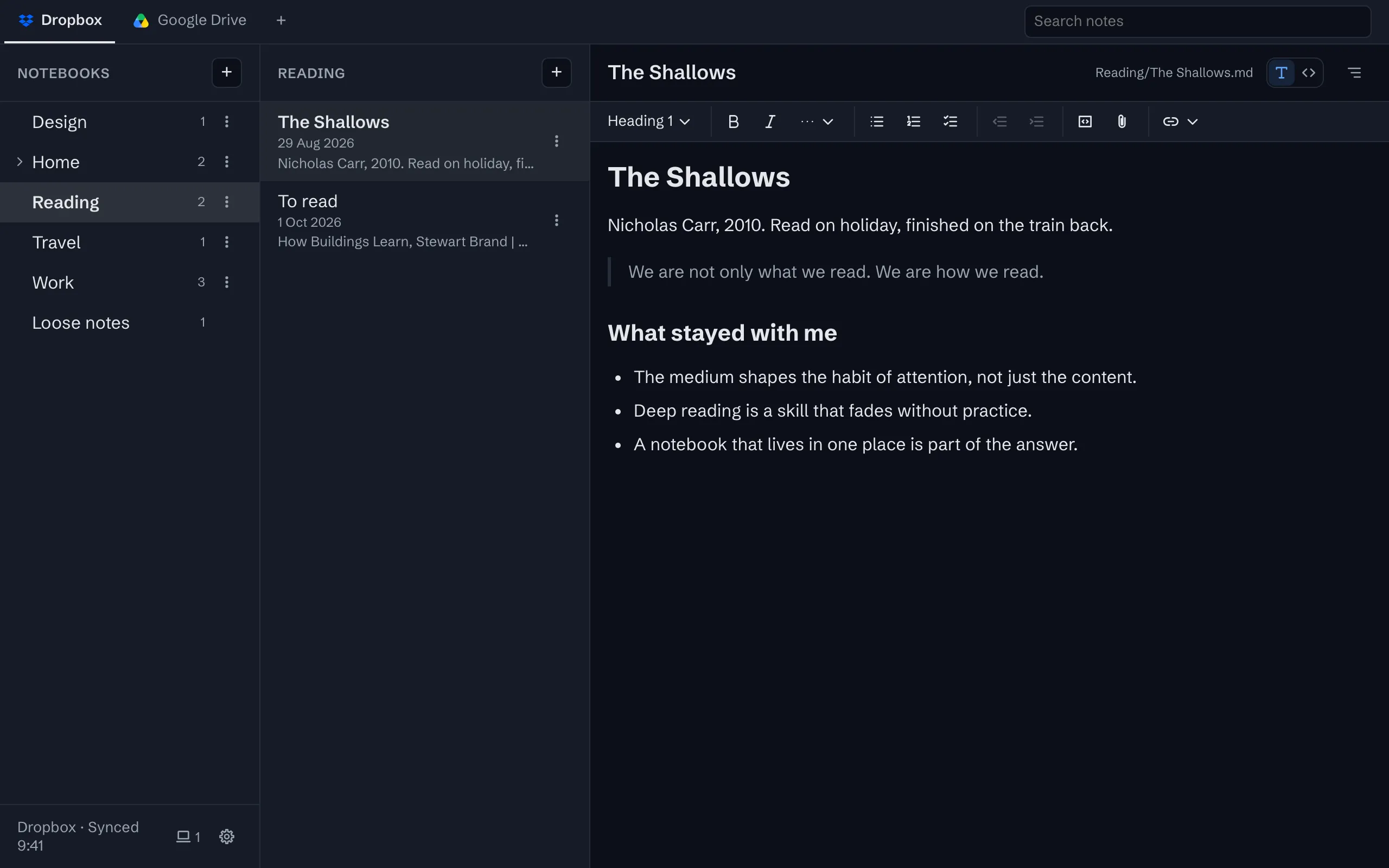Open settings gear in sidebar footer
This screenshot has width=1389, height=868.
[x=227, y=837]
